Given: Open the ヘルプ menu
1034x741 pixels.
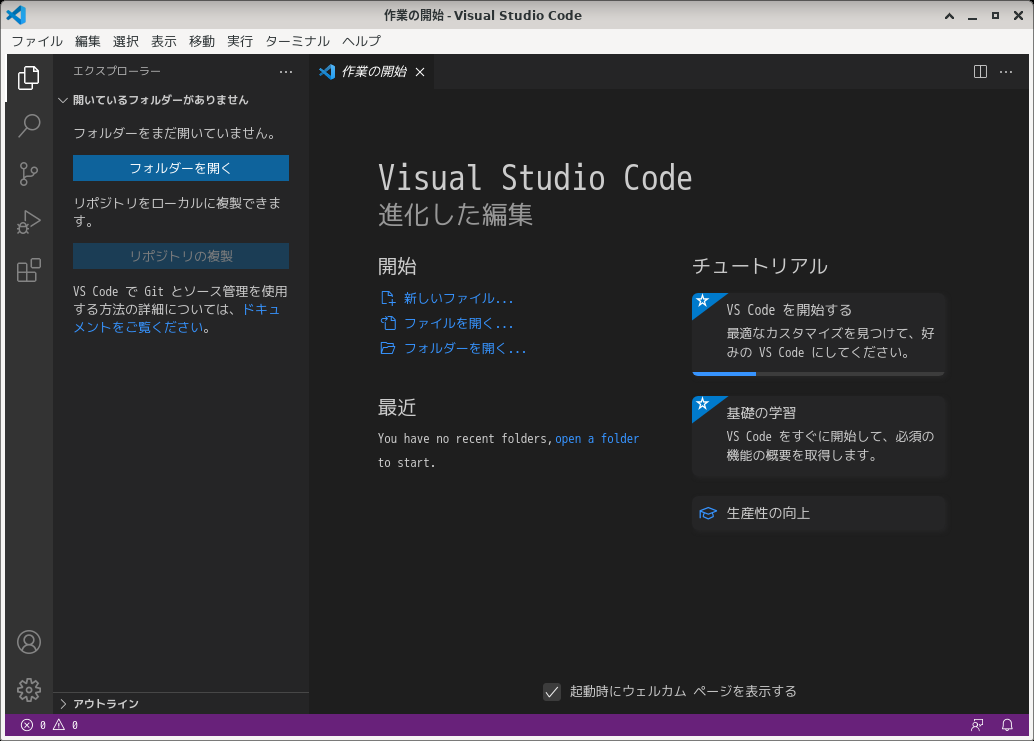Looking at the screenshot, I should pos(361,42).
